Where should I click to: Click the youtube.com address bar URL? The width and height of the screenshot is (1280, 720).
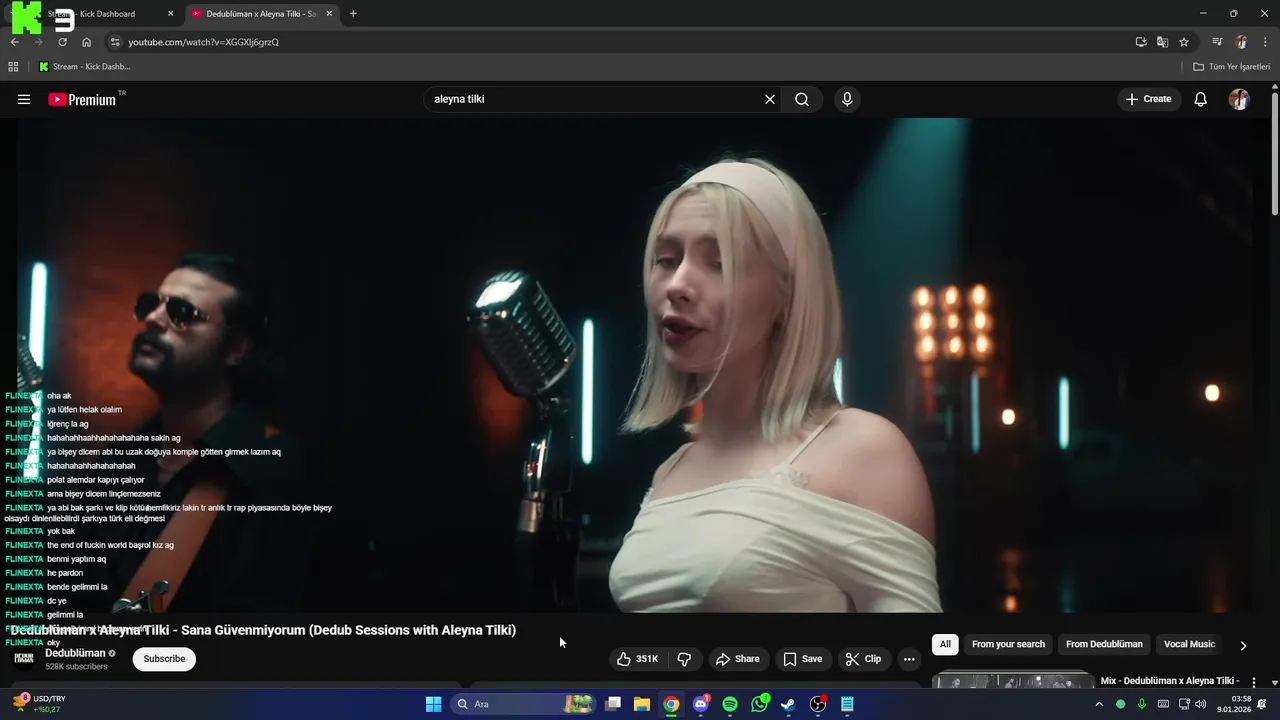click(x=203, y=42)
